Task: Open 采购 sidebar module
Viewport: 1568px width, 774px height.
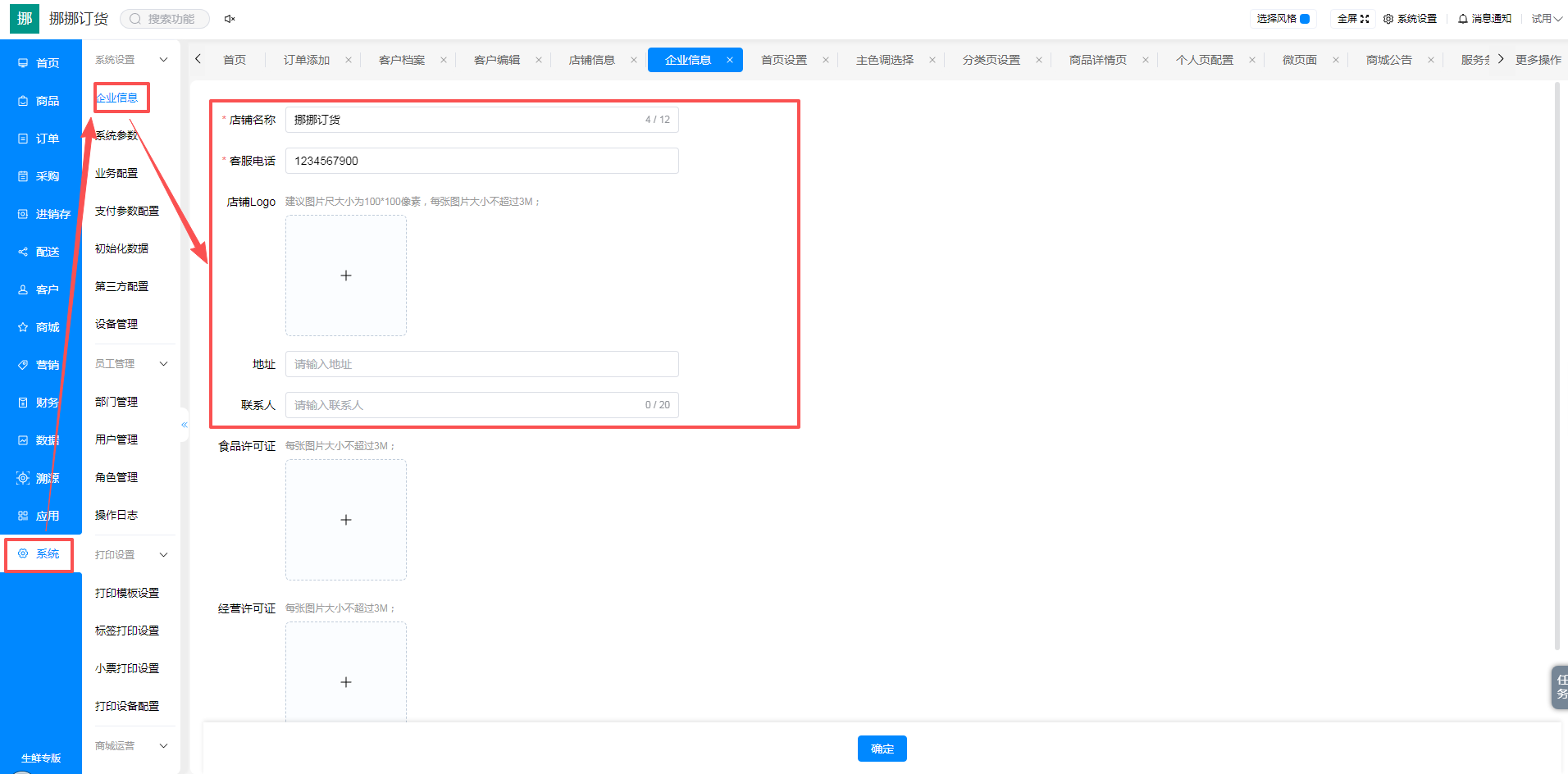Action: 39,176
